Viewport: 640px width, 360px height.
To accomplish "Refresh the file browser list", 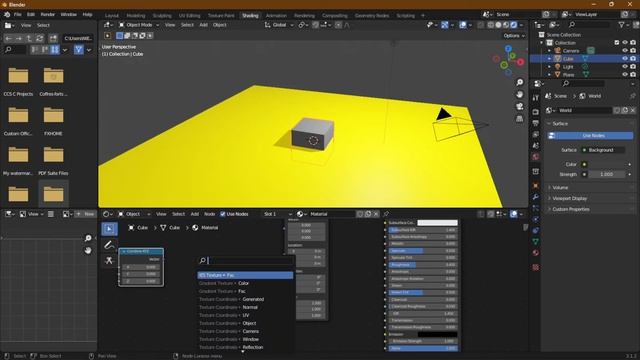I will [40, 38].
